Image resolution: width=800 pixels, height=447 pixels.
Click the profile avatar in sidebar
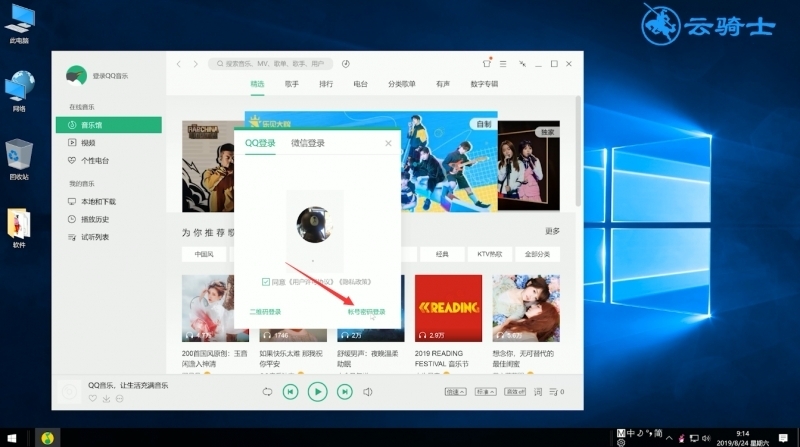pos(77,76)
